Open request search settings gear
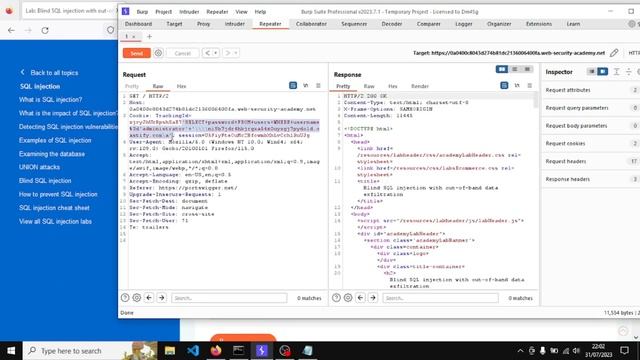Screen dimensions: 640x360 click(x=137, y=298)
